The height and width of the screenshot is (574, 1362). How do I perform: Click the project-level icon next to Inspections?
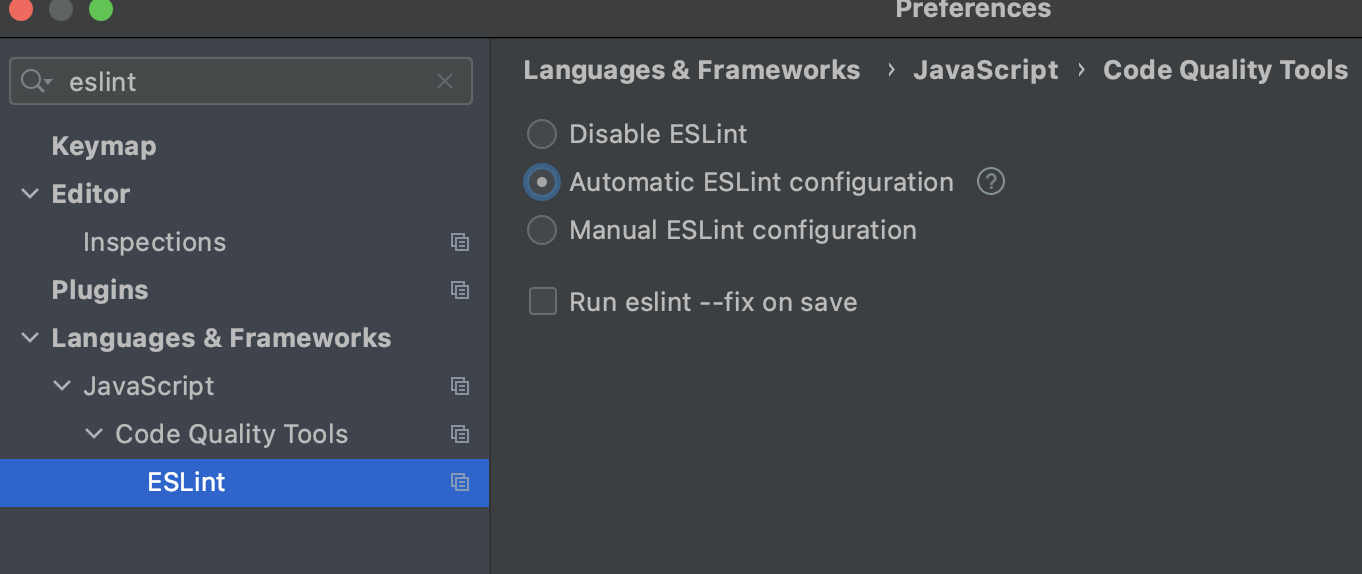460,242
